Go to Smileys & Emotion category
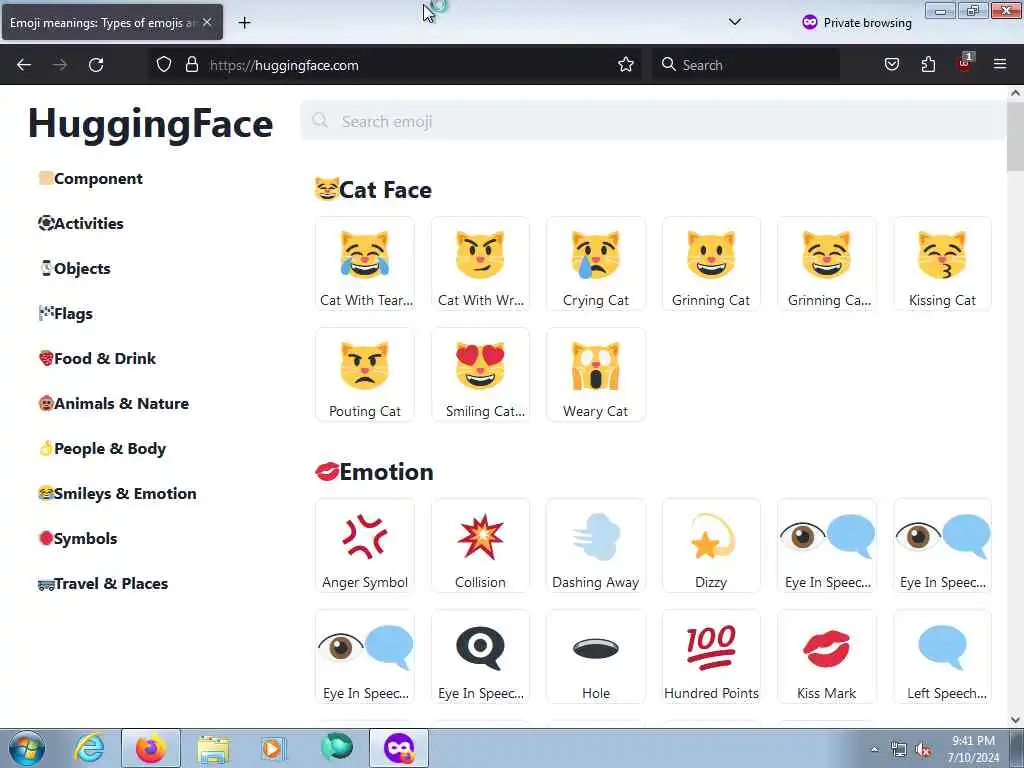Viewport: 1024px width, 768px height. click(x=117, y=494)
